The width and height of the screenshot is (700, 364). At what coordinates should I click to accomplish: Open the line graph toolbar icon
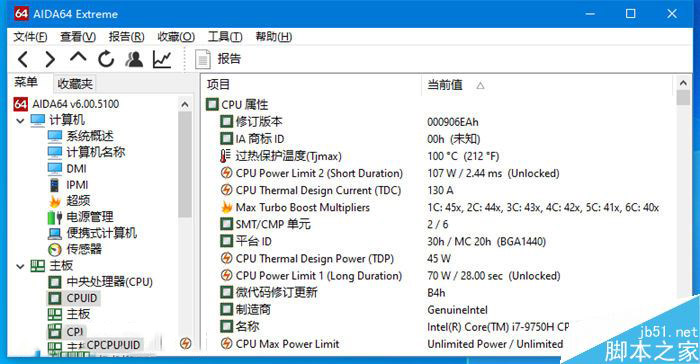[162, 59]
